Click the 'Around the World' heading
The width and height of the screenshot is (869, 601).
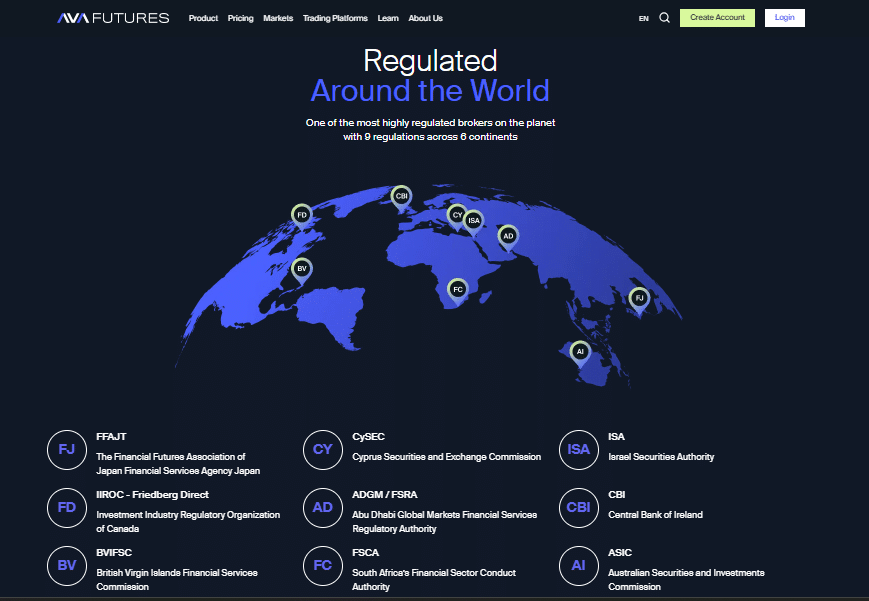(430, 90)
